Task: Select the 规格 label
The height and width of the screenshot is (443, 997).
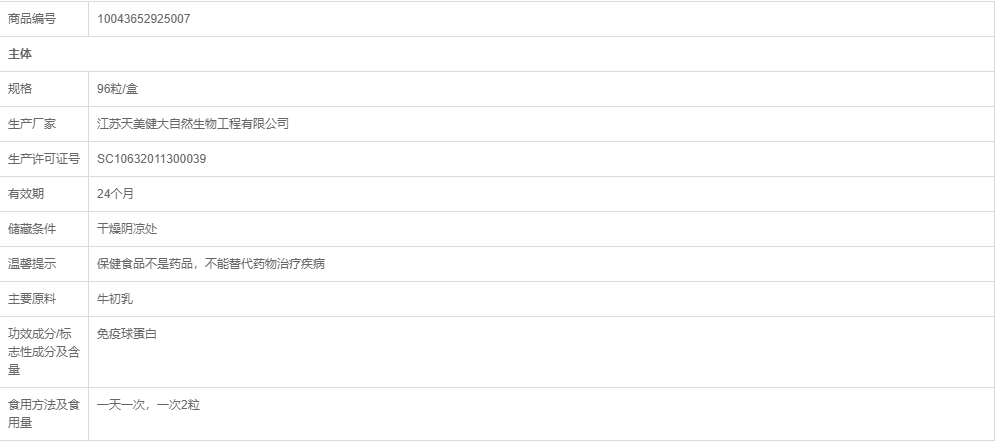Action: point(20,89)
